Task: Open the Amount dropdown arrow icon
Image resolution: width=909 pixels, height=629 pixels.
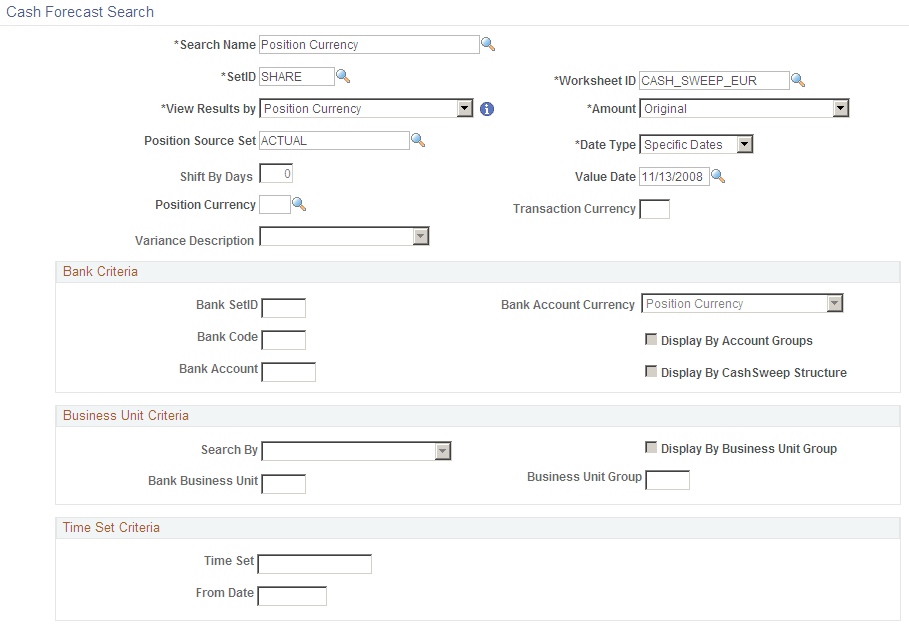Action: click(840, 108)
